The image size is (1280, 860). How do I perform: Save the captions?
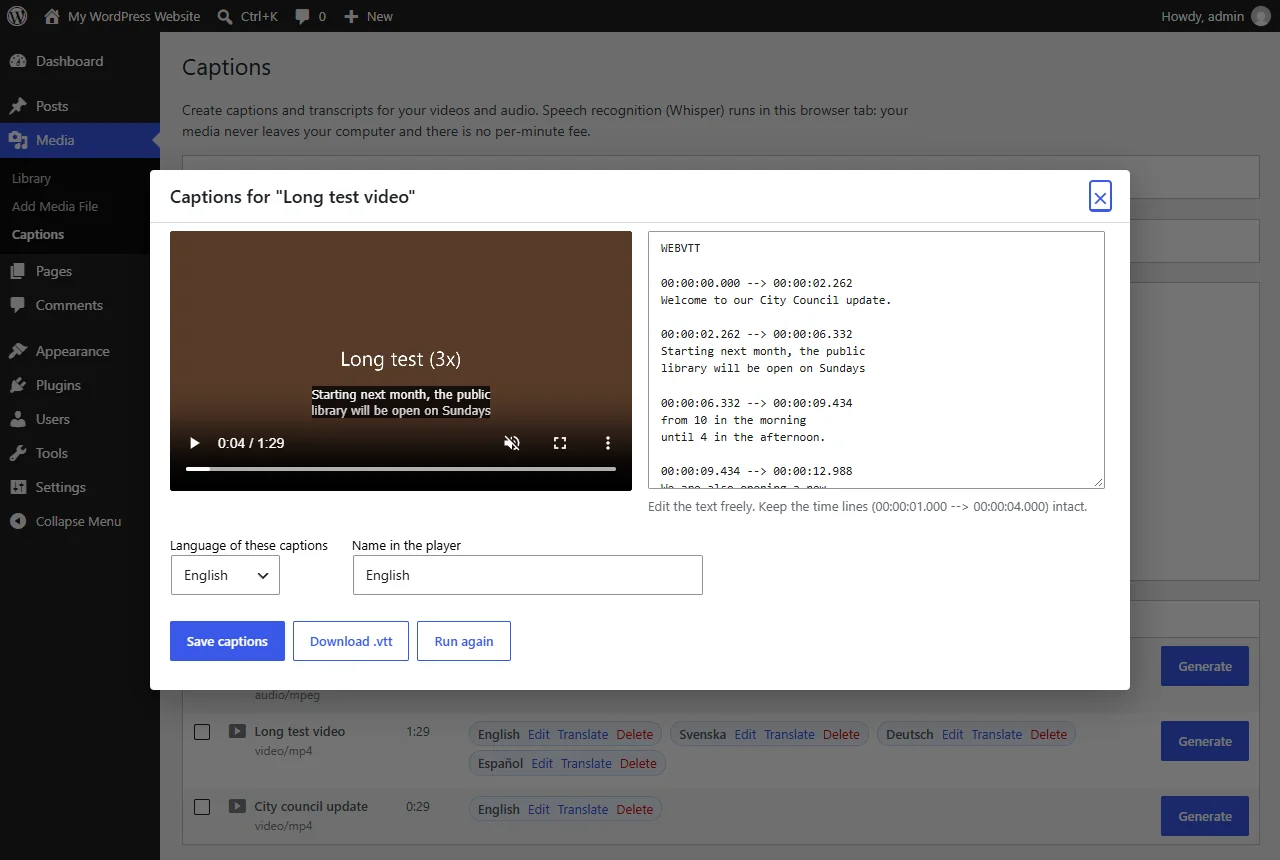coord(227,641)
